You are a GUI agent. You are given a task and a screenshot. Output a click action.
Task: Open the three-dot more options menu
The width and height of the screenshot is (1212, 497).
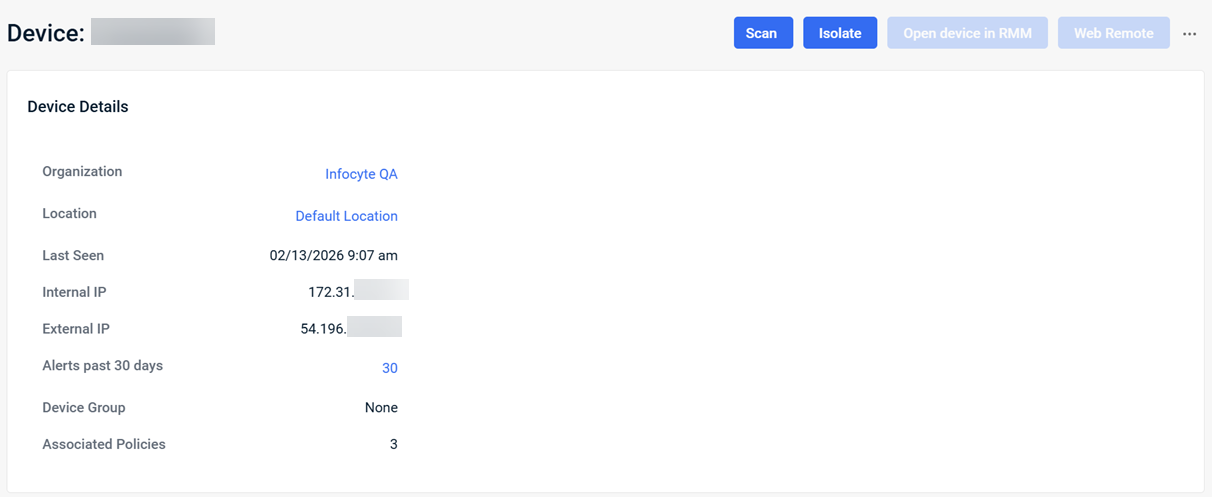[x=1189, y=33]
